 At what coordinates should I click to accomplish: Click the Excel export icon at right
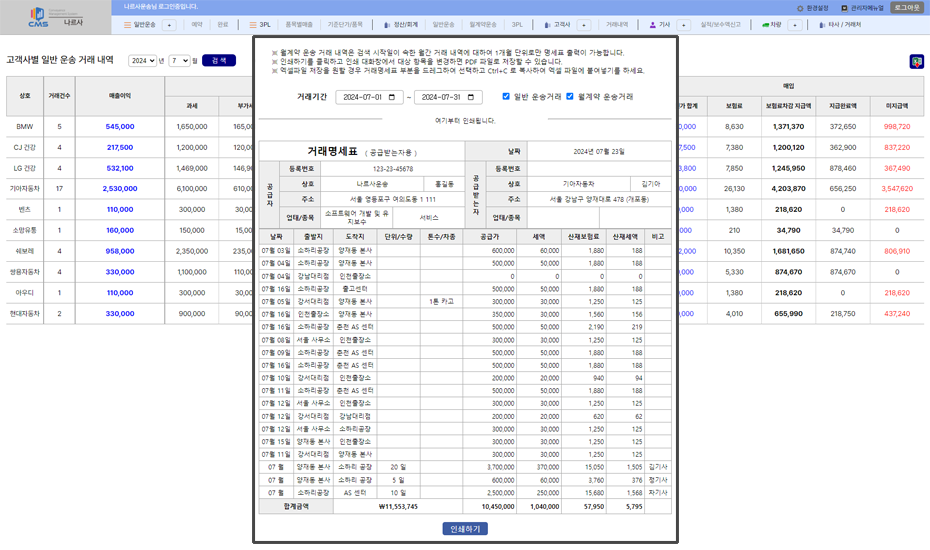pos(916,61)
